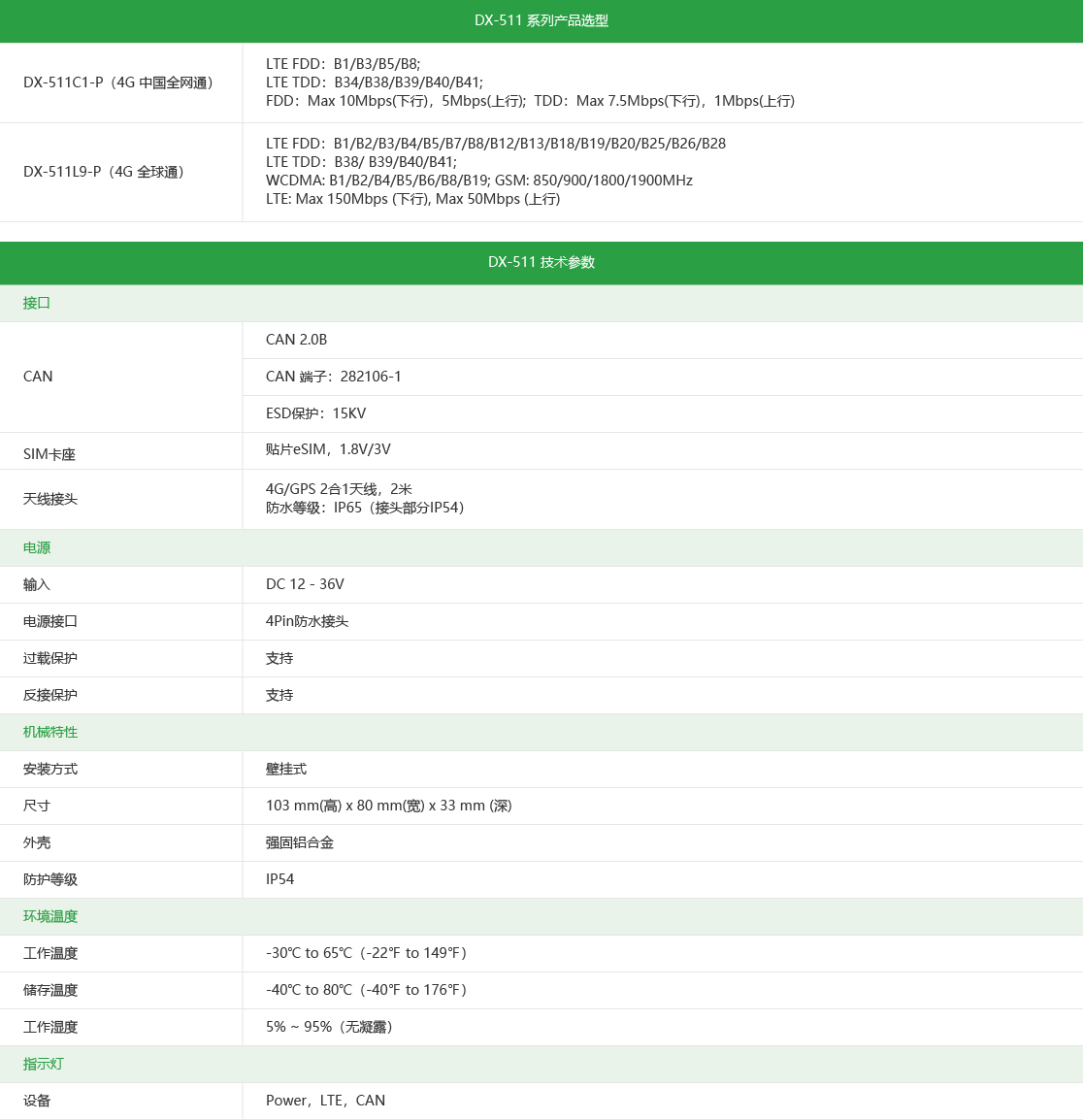The height and width of the screenshot is (1120, 1083).
Task: Select the 外壳 label
Action: pos(37,842)
